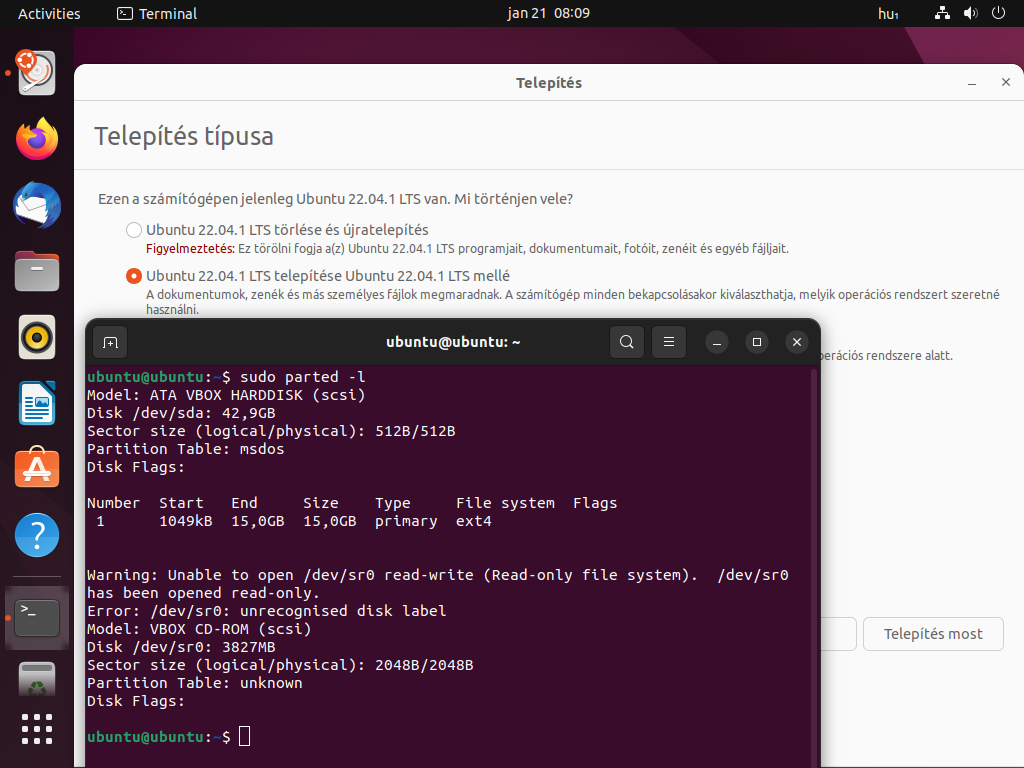Image resolution: width=1024 pixels, height=768 pixels.
Task: Click the terminal prompt cursor at the bottom
Action: pos(244,736)
